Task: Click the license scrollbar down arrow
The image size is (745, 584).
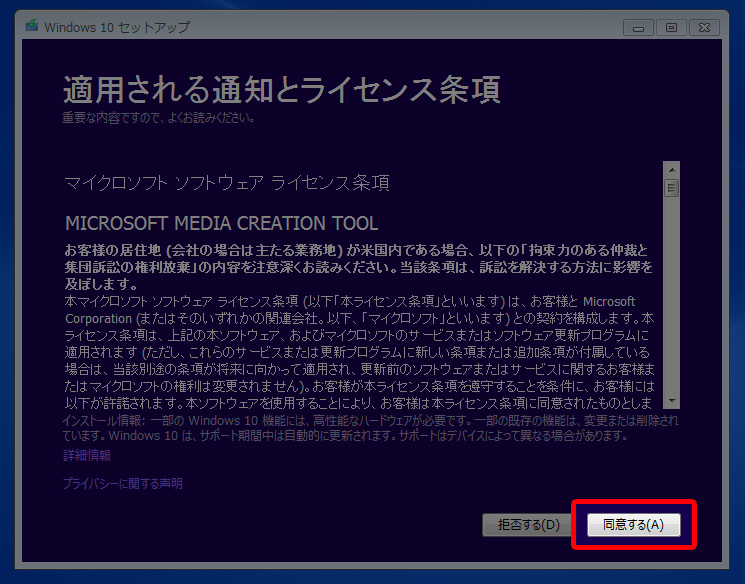Action: click(671, 398)
